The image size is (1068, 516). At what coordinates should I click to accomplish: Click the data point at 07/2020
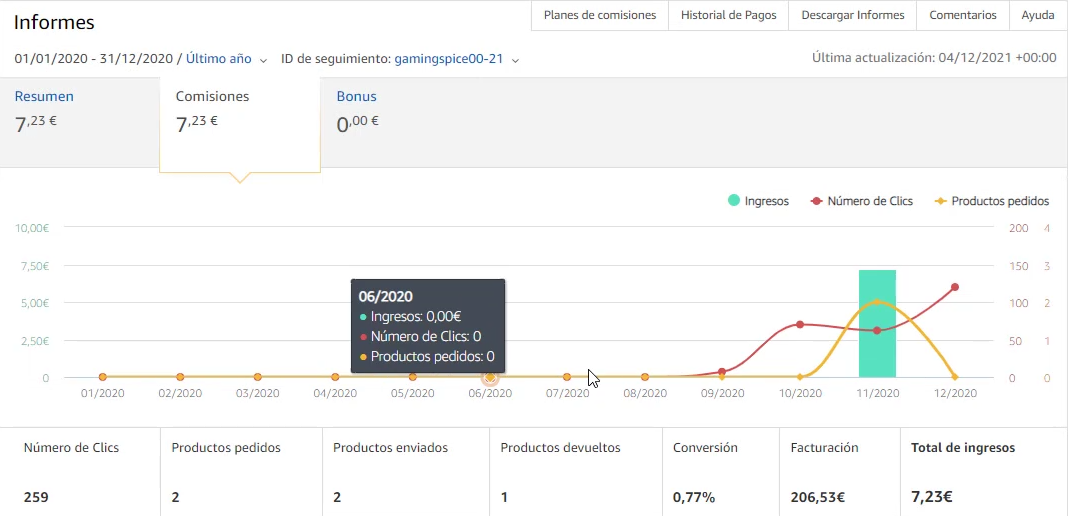(x=567, y=377)
